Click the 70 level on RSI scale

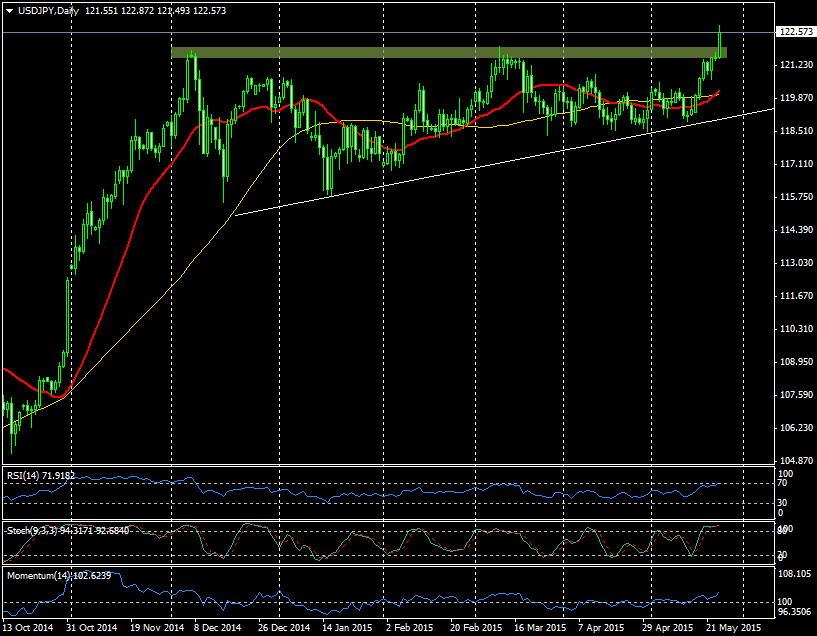(x=784, y=483)
